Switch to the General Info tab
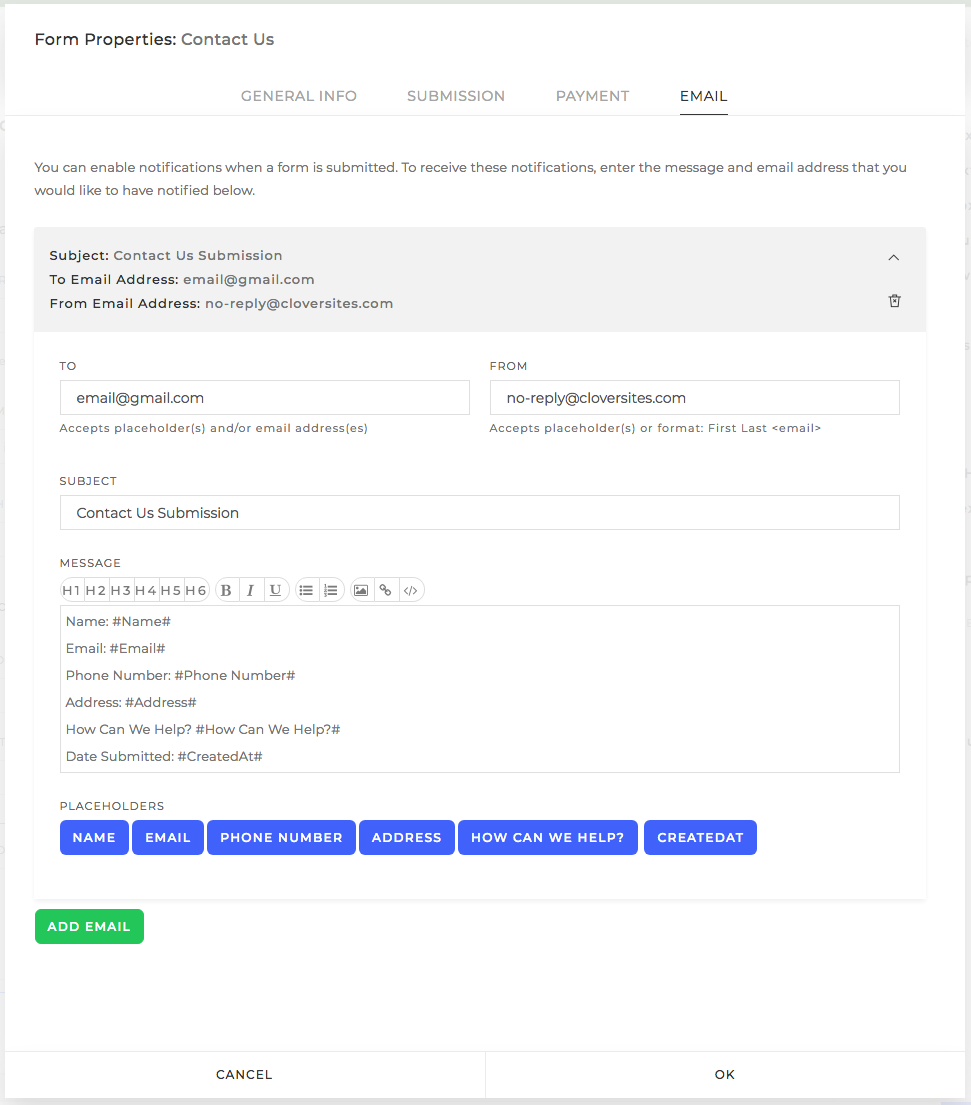Viewport: 971px width, 1105px height. [x=298, y=96]
